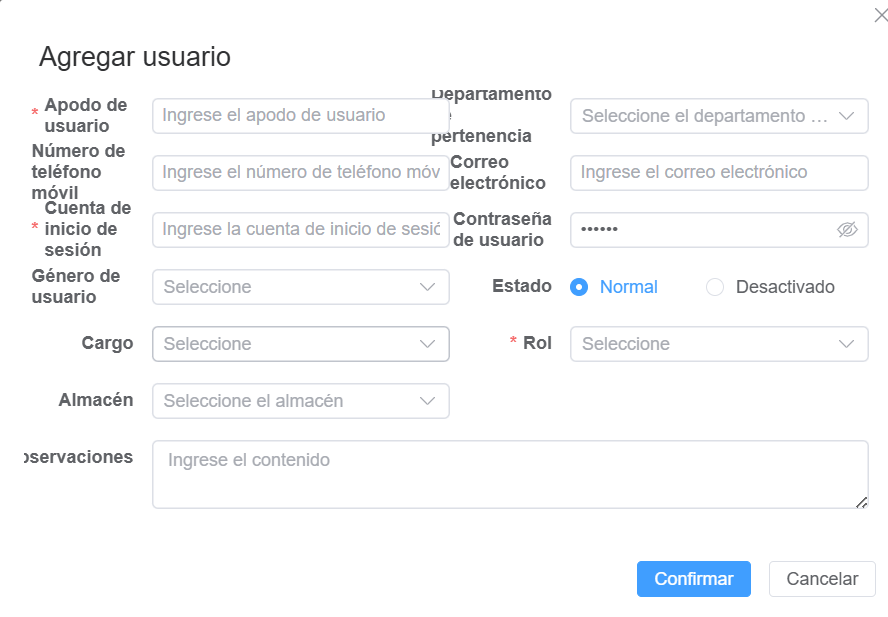Image resolution: width=888 pixels, height=617 pixels.
Task: Open the Almacén warehouse dropdown
Action: [300, 401]
